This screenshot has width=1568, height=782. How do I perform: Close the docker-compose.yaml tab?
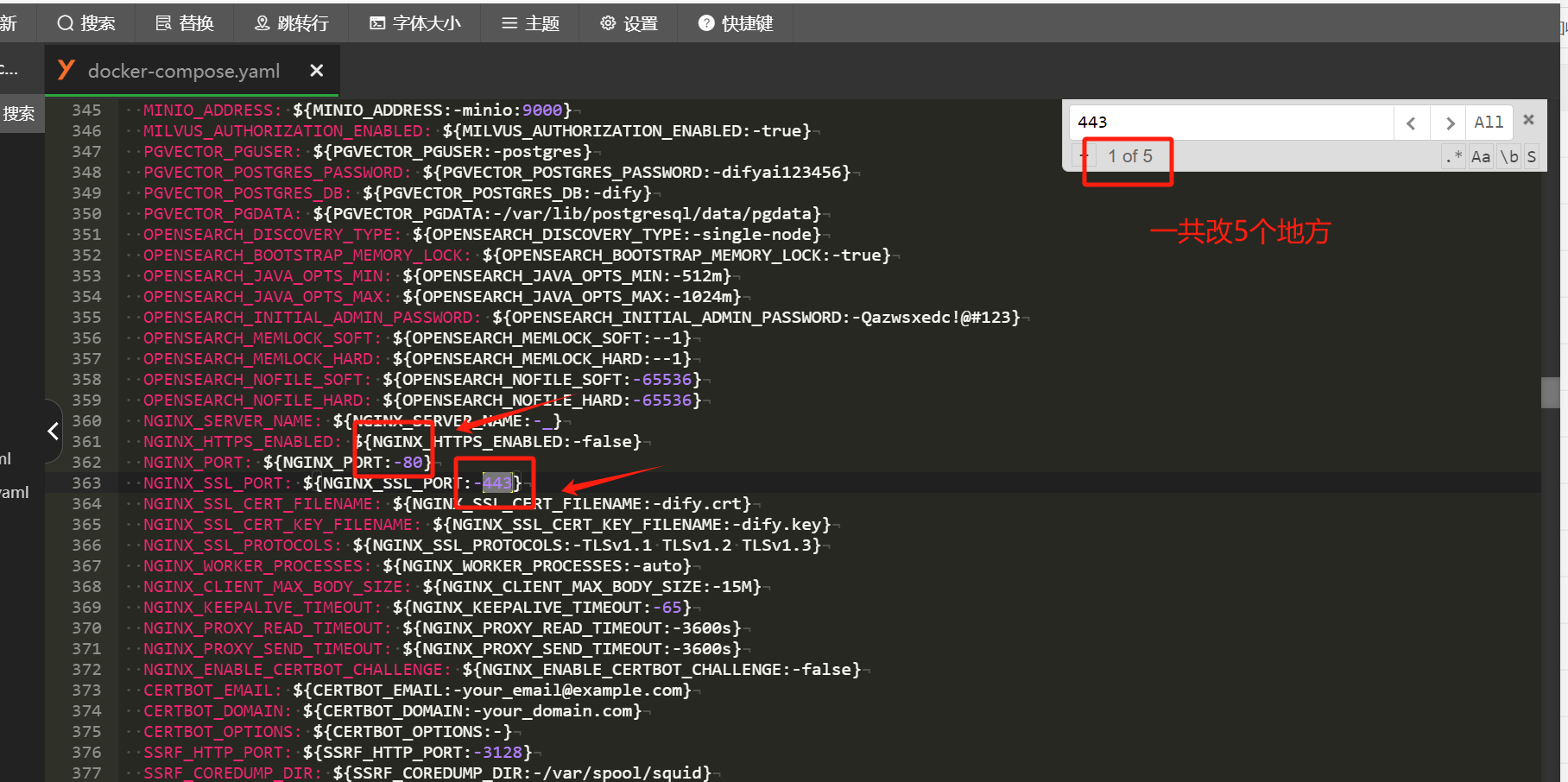click(317, 71)
